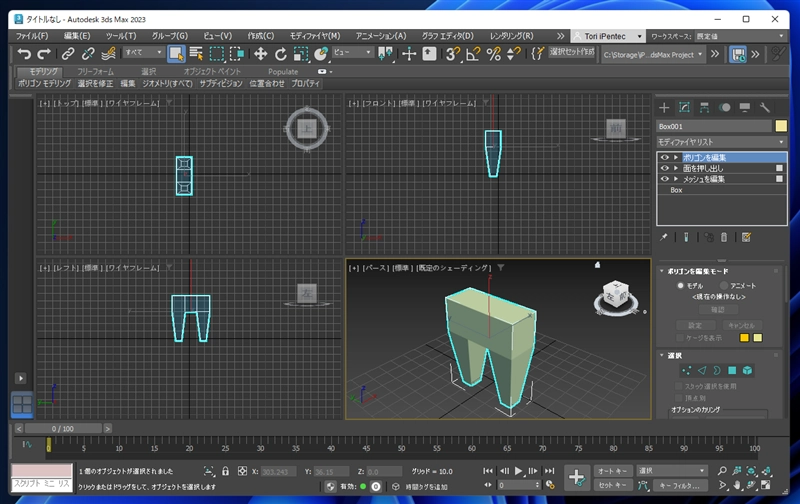Choose the Rectangular Selection Region icon
The width and height of the screenshot is (800, 504).
click(x=217, y=54)
